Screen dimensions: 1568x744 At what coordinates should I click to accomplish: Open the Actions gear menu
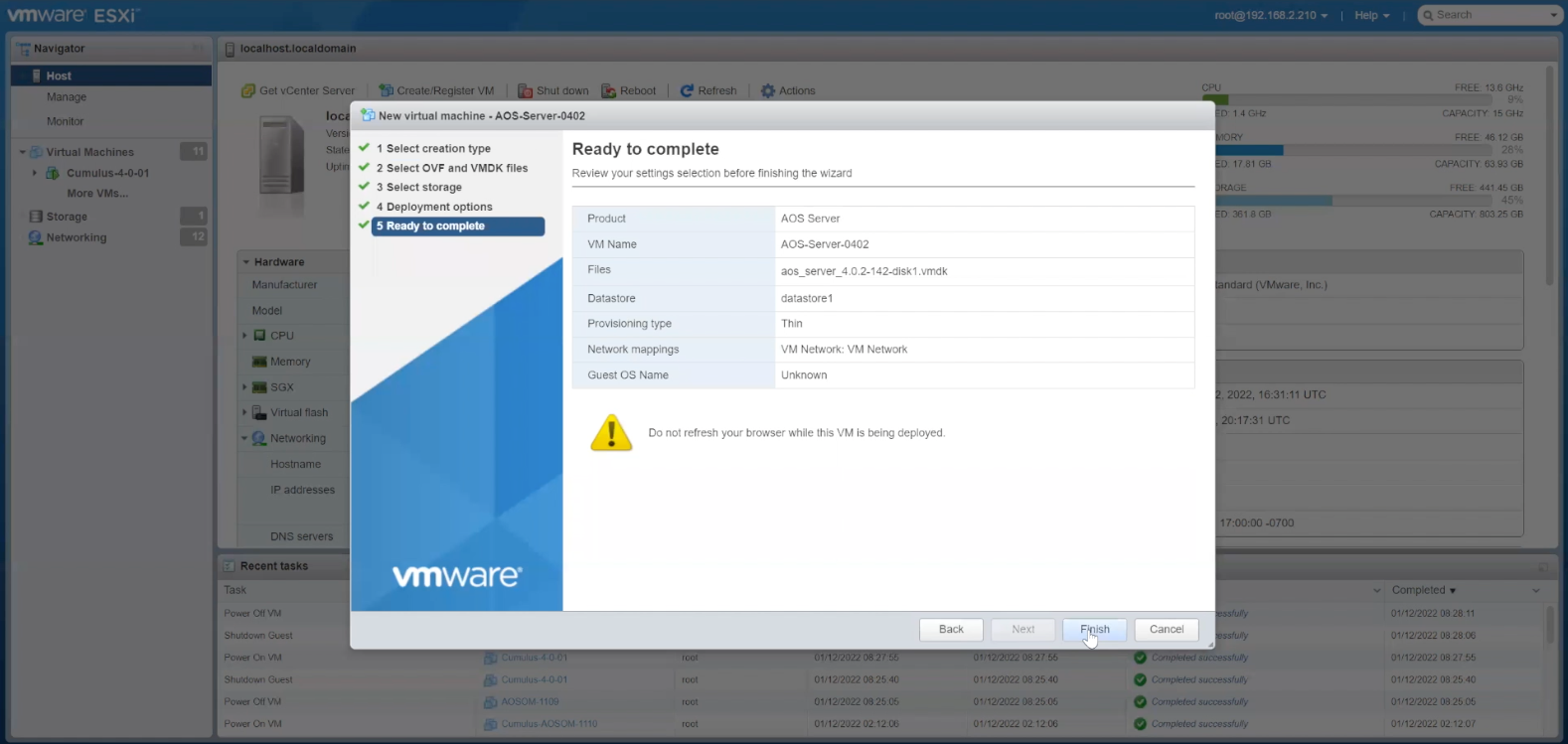[768, 90]
